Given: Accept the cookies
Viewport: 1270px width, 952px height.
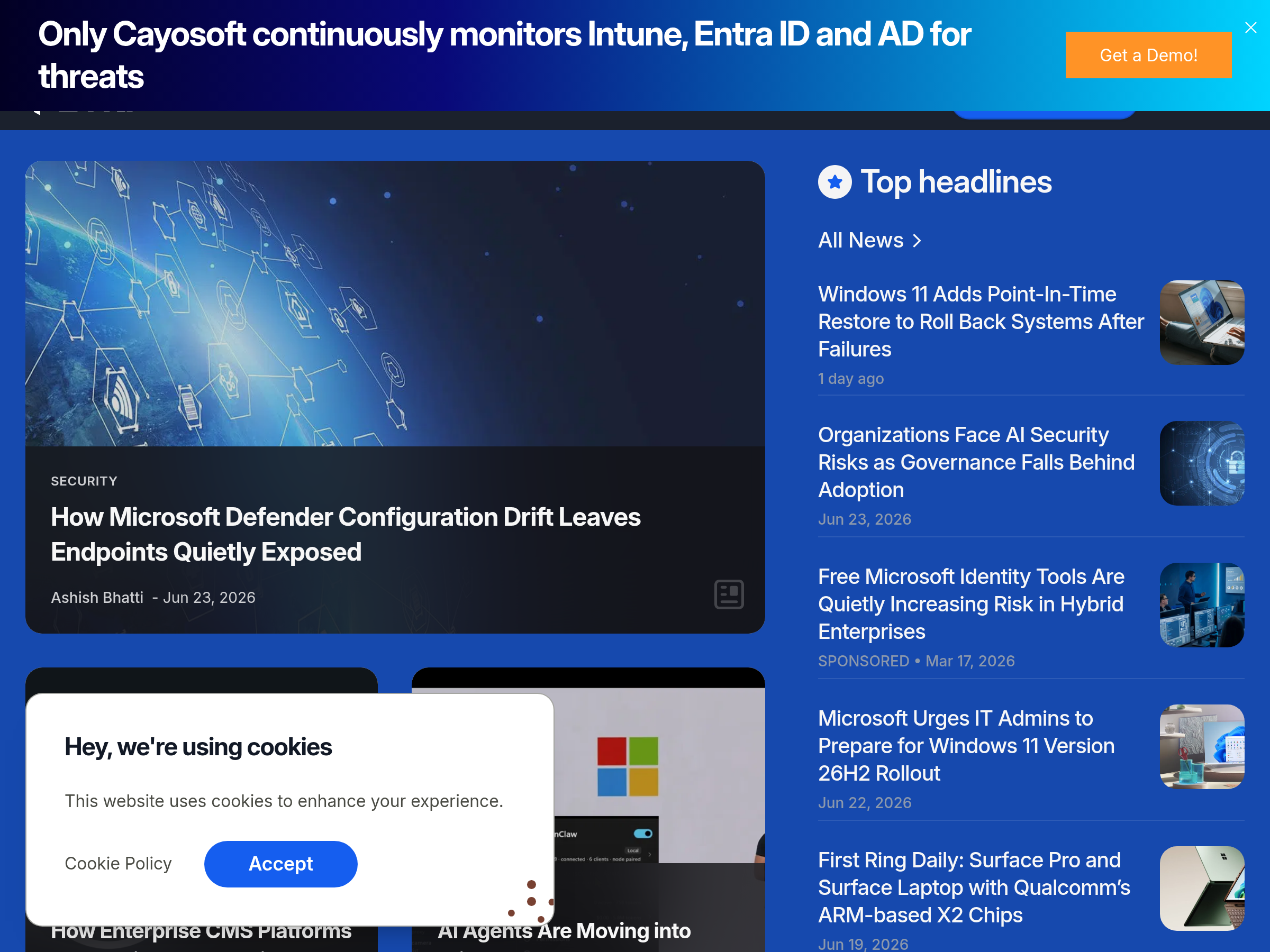Looking at the screenshot, I should [x=281, y=864].
